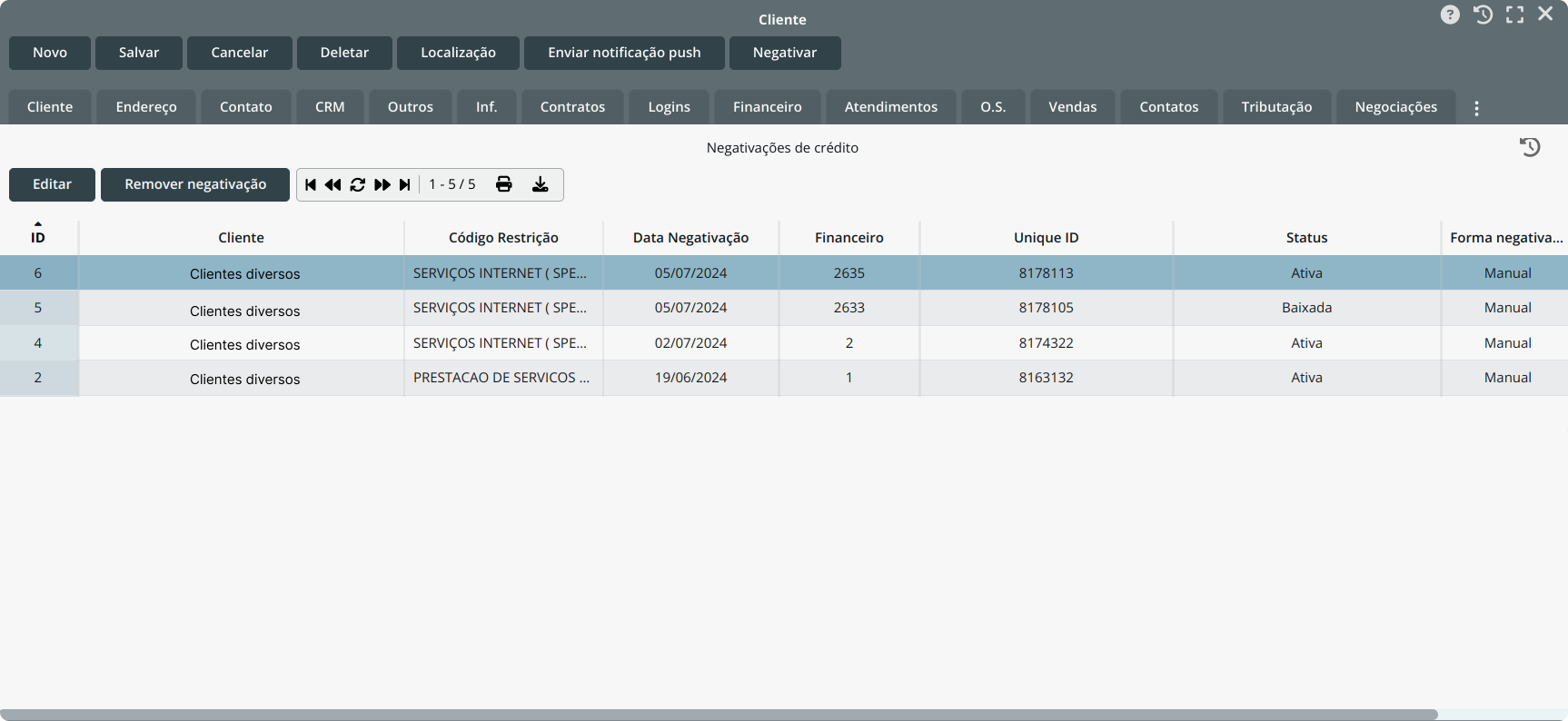The height and width of the screenshot is (721, 1568).
Task: Sort by Data Negativação column header
Action: pyautogui.click(x=690, y=238)
